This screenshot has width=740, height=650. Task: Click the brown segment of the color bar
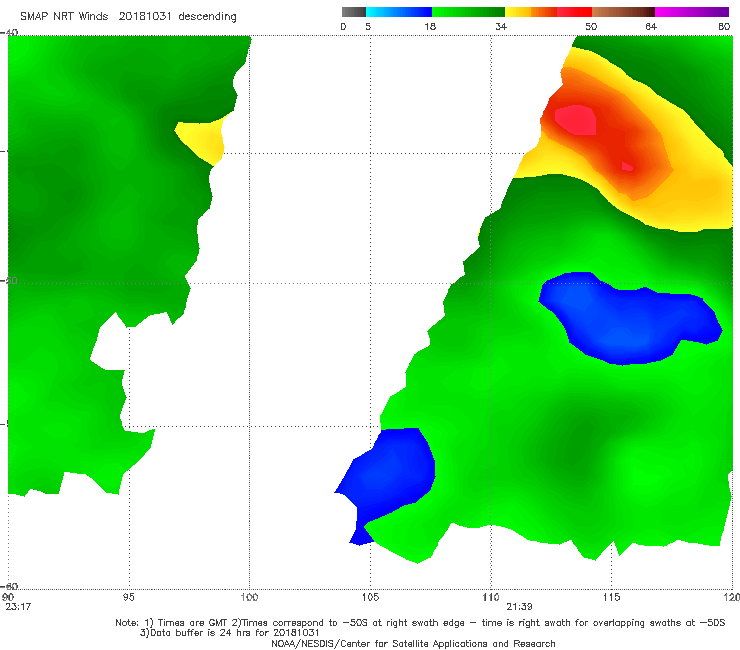pos(623,12)
